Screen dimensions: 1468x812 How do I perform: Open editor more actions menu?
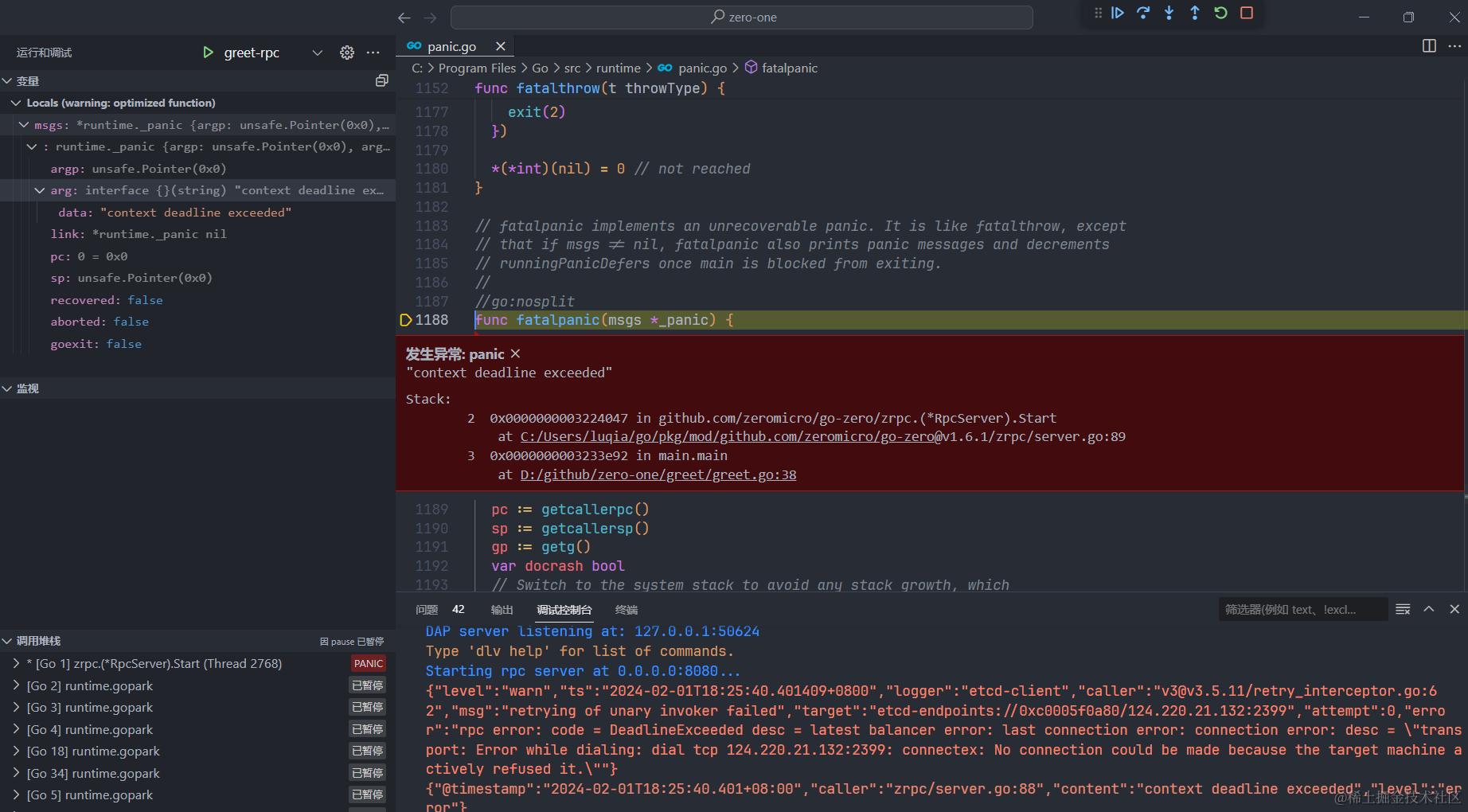[x=1454, y=46]
